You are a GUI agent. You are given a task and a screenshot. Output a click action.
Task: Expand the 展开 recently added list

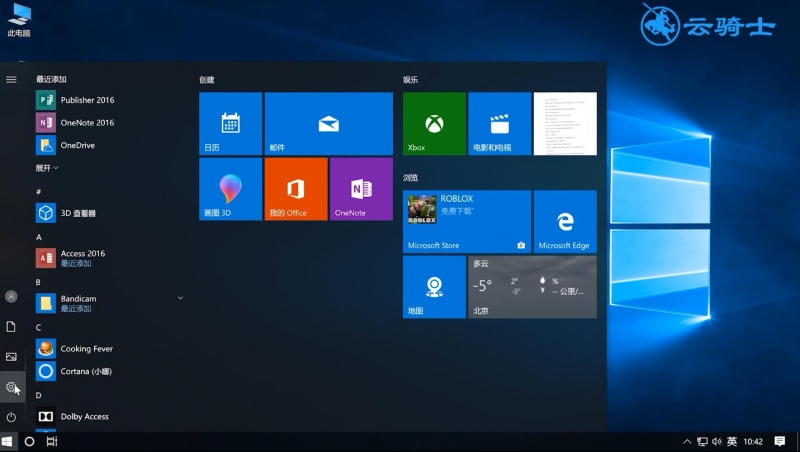[x=47, y=168]
